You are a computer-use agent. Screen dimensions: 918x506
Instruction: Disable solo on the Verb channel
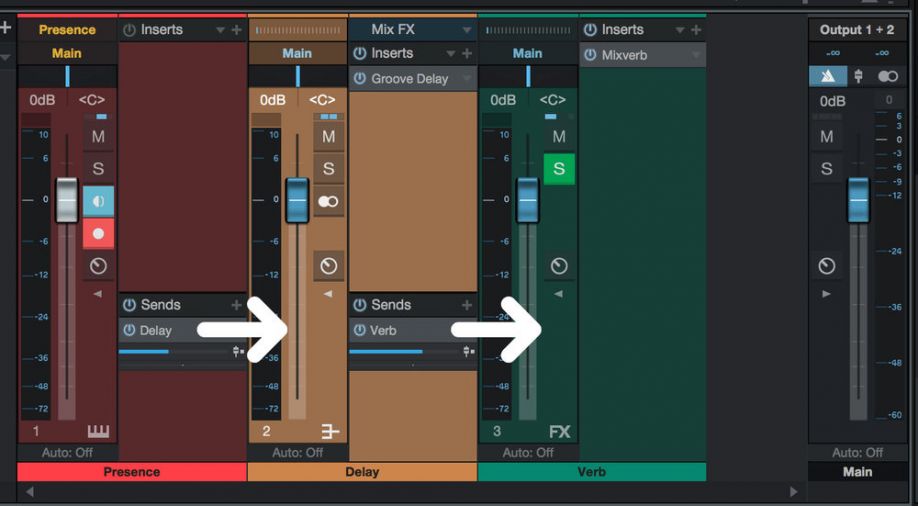[x=559, y=169]
